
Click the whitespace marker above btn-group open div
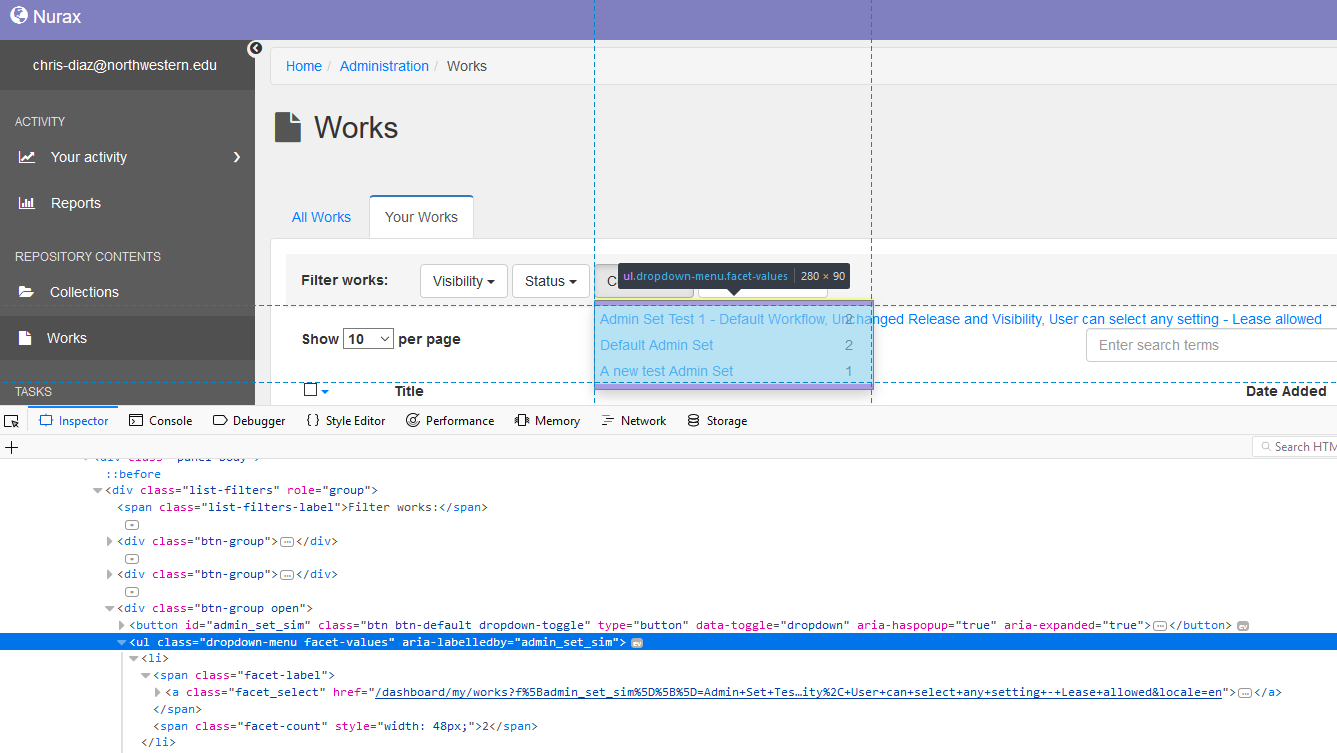pos(131,592)
